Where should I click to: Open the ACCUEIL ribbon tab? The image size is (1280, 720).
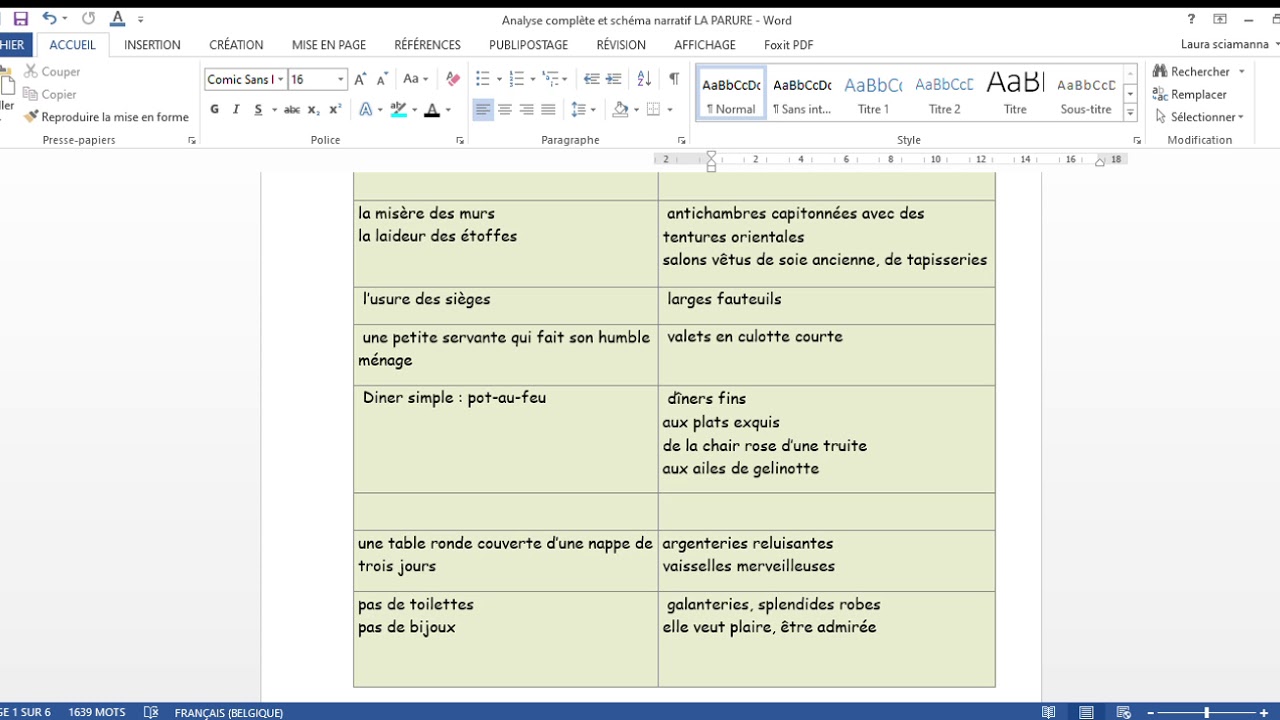(x=72, y=45)
